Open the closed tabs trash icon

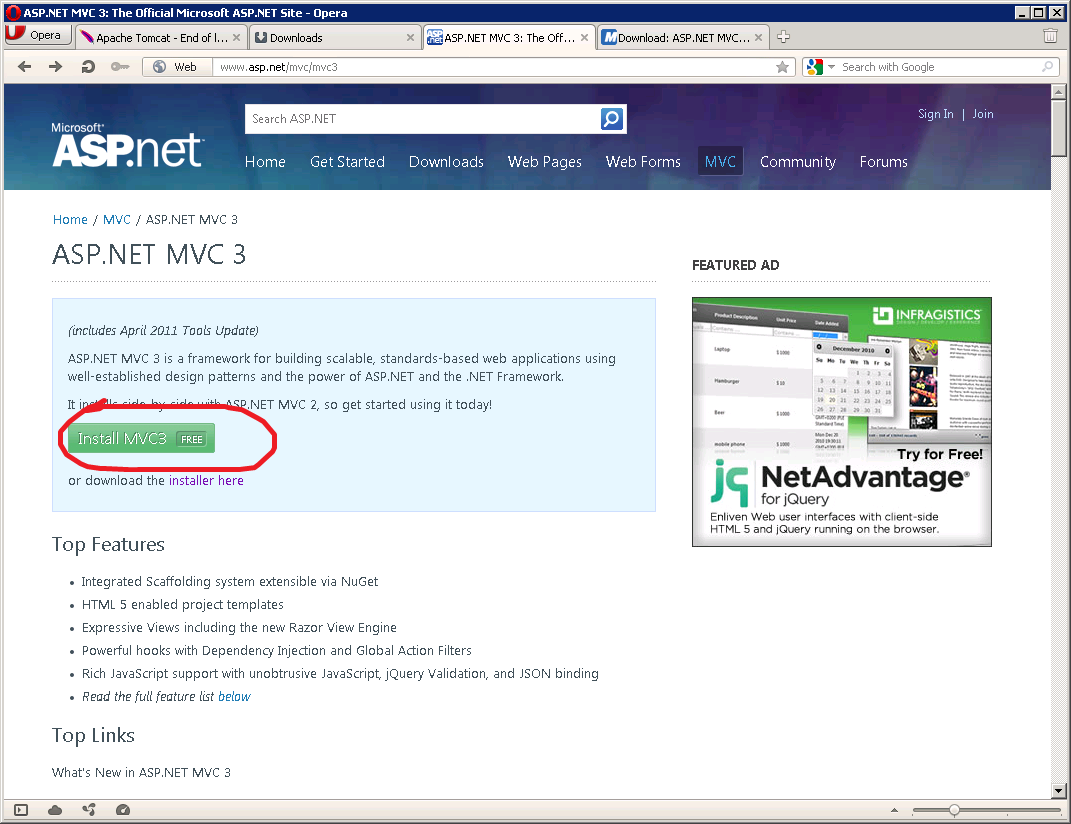(1051, 36)
